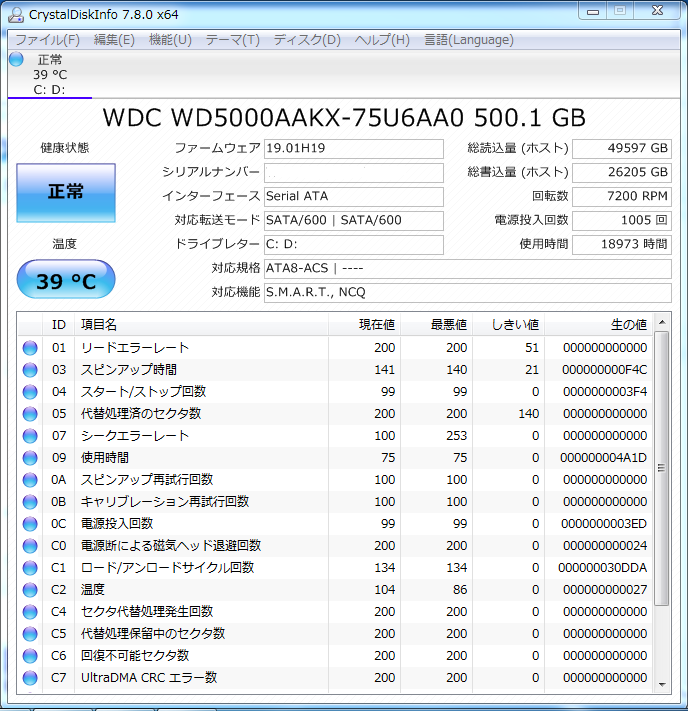Click status orb for row 07 シークエラーレート
The width and height of the screenshot is (688, 711).
[x=30, y=436]
